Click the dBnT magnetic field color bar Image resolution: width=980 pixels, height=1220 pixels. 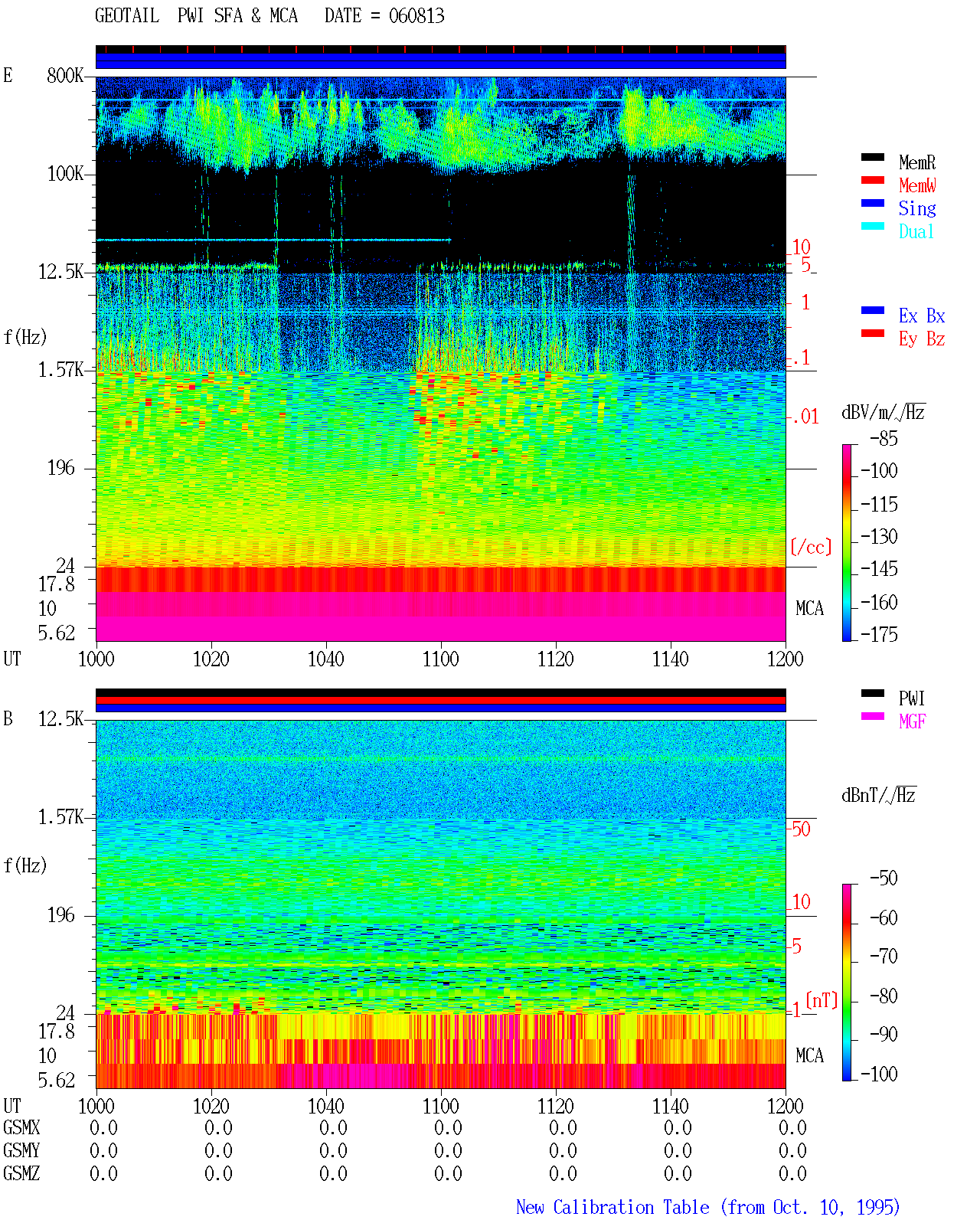(847, 983)
